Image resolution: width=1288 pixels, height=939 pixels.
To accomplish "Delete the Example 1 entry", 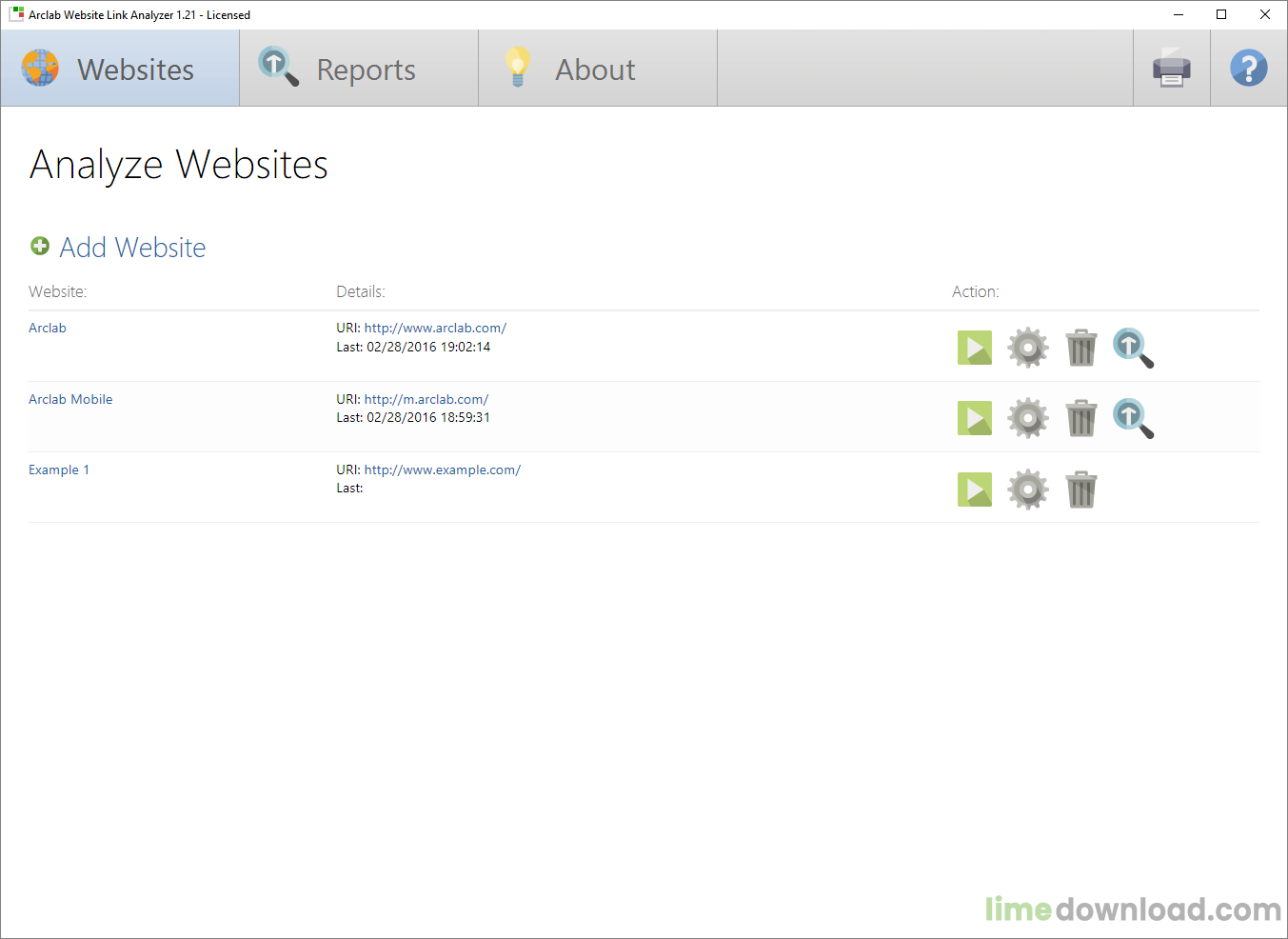I will [x=1080, y=489].
